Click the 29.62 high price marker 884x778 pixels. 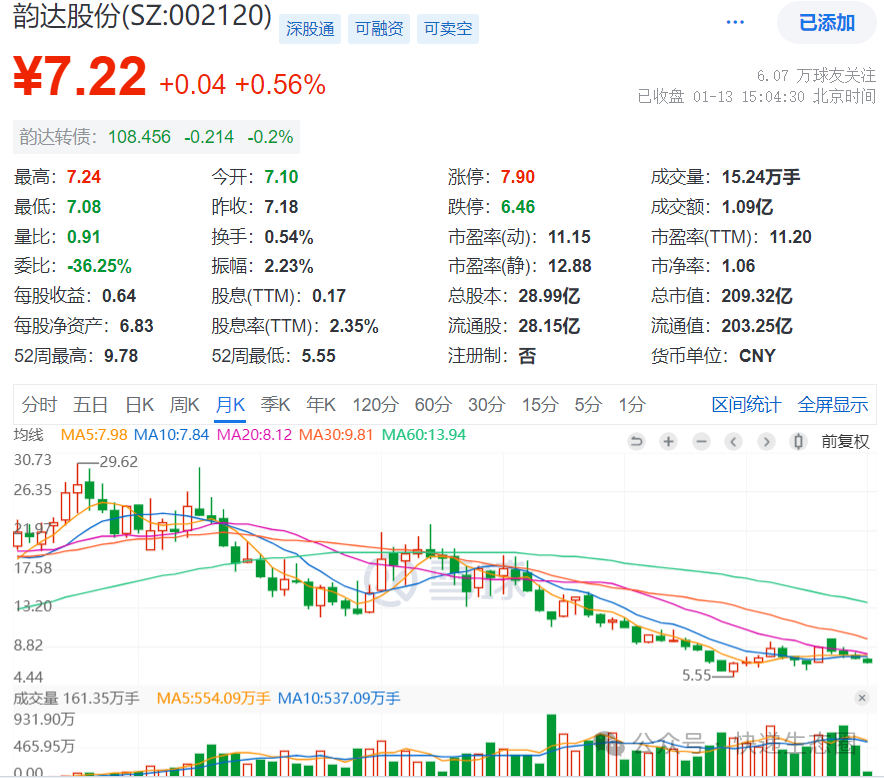click(118, 462)
